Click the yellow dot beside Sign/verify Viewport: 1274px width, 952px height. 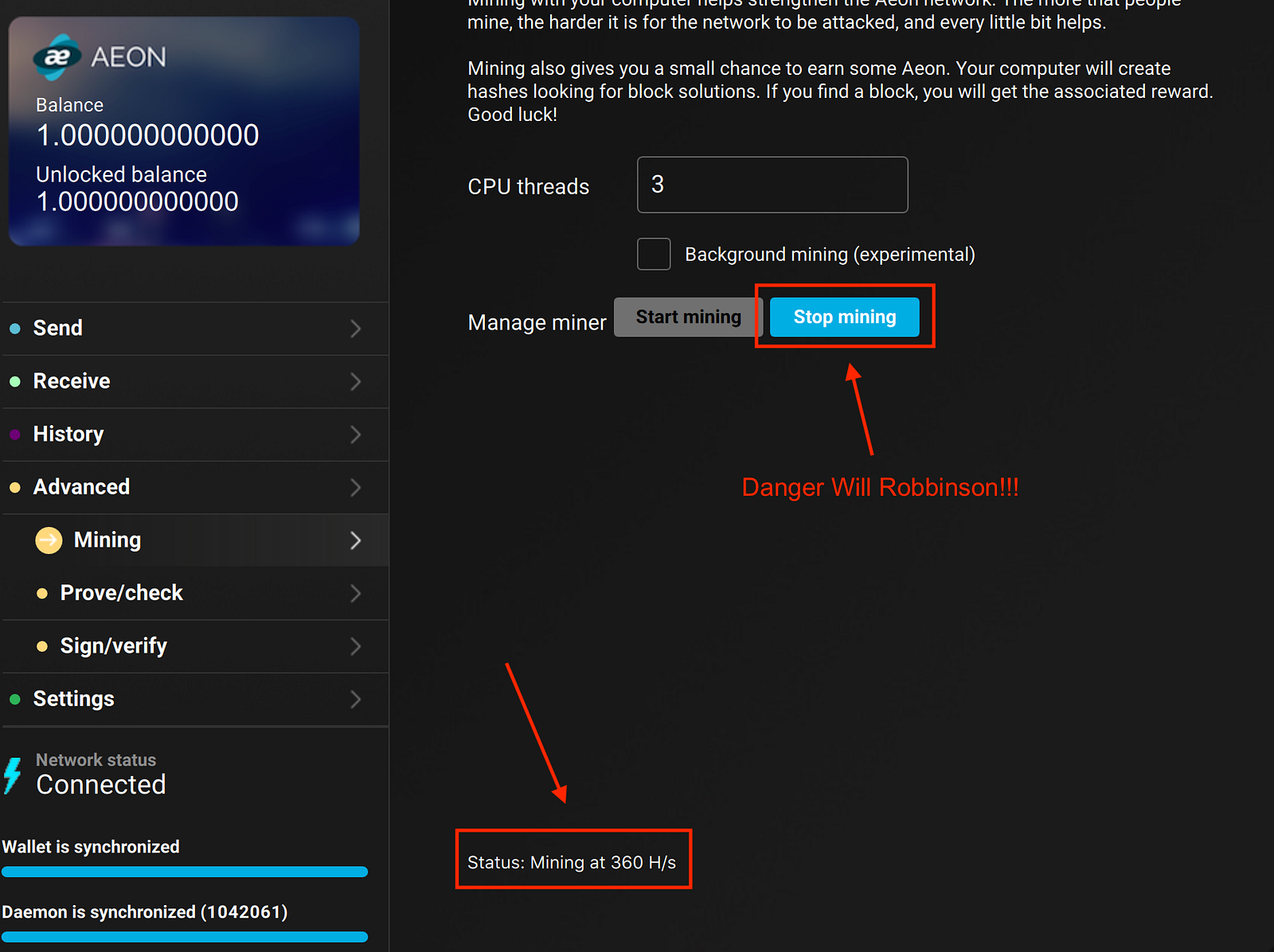[42, 646]
